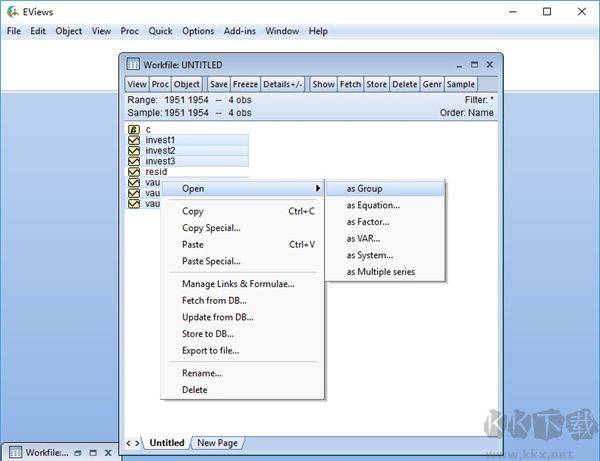Click the Sample range text line
The image size is (600, 461).
coord(190,113)
